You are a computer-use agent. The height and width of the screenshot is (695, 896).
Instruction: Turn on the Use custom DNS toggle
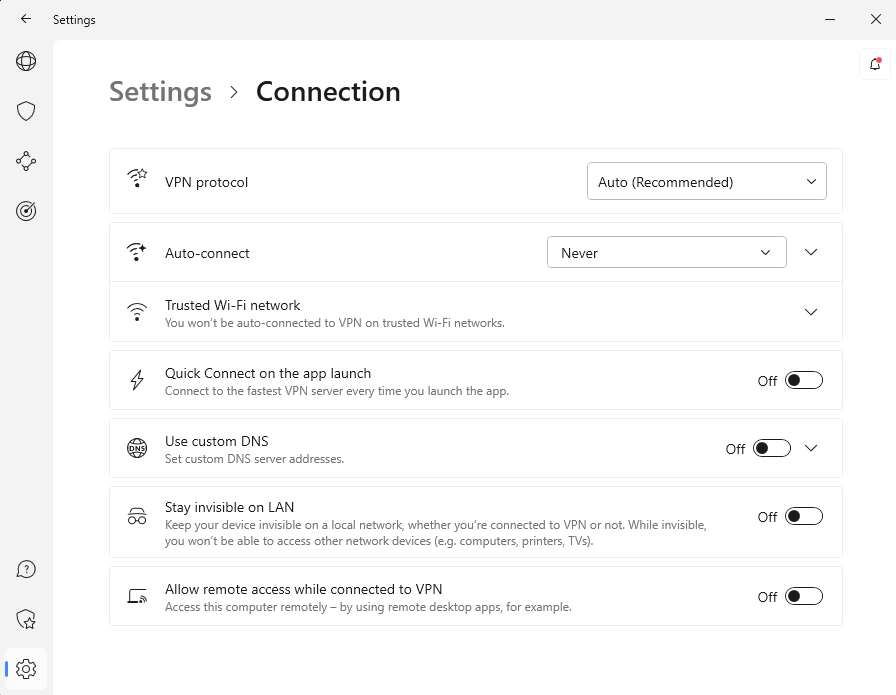tap(771, 448)
